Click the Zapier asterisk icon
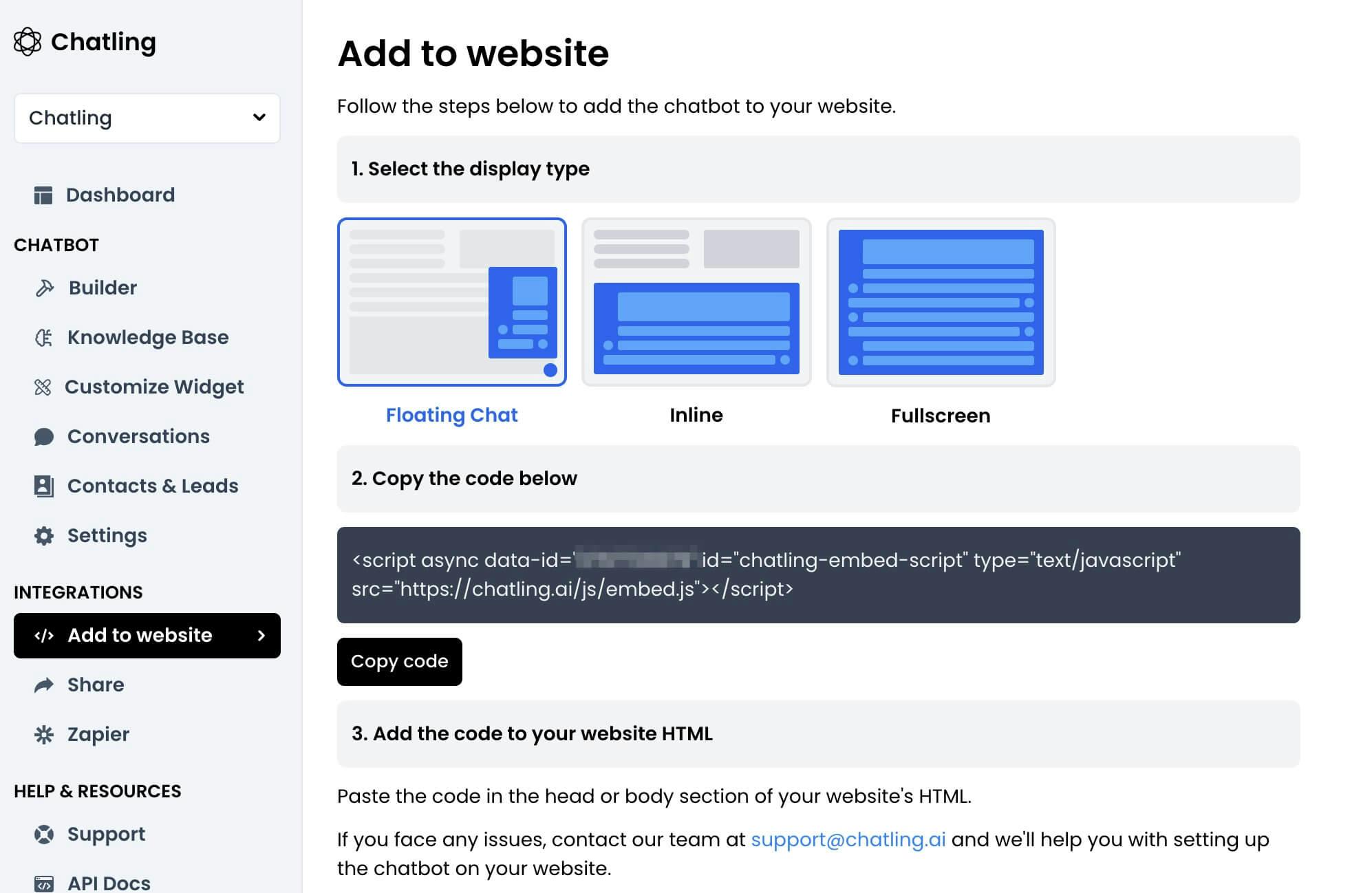Viewport: 1372px width, 893px height. coord(44,735)
